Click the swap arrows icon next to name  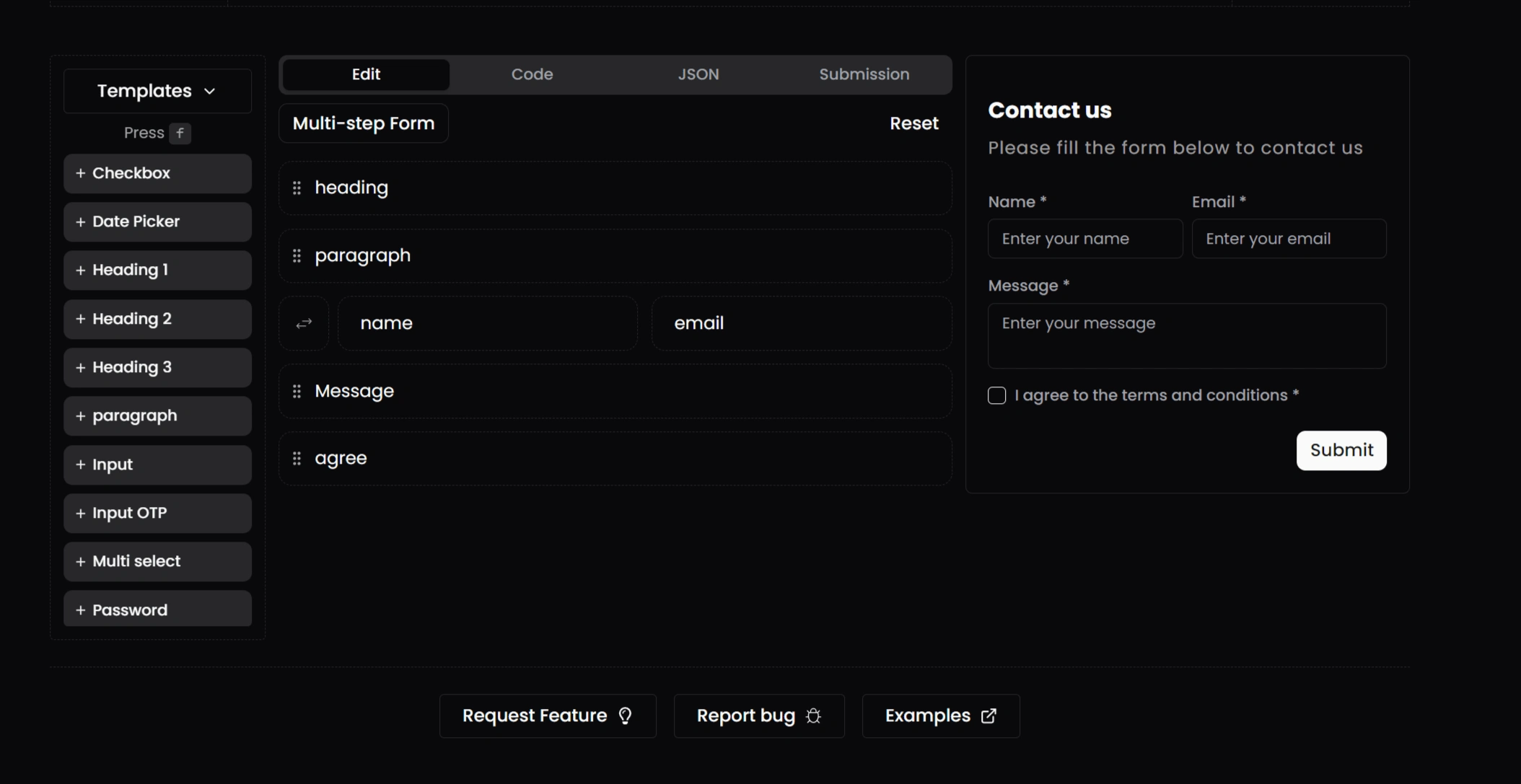pos(304,324)
